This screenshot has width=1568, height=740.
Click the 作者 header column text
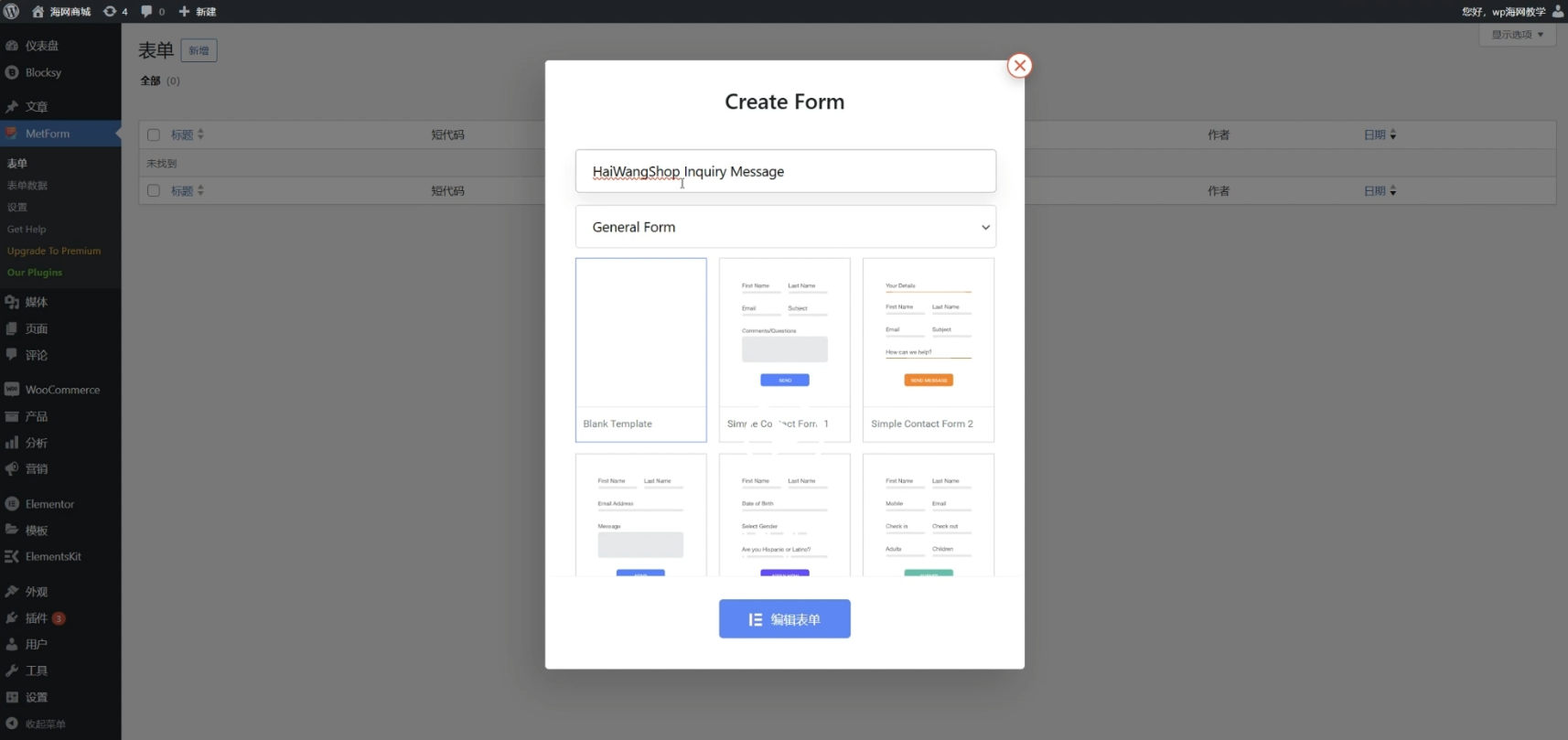[1219, 135]
